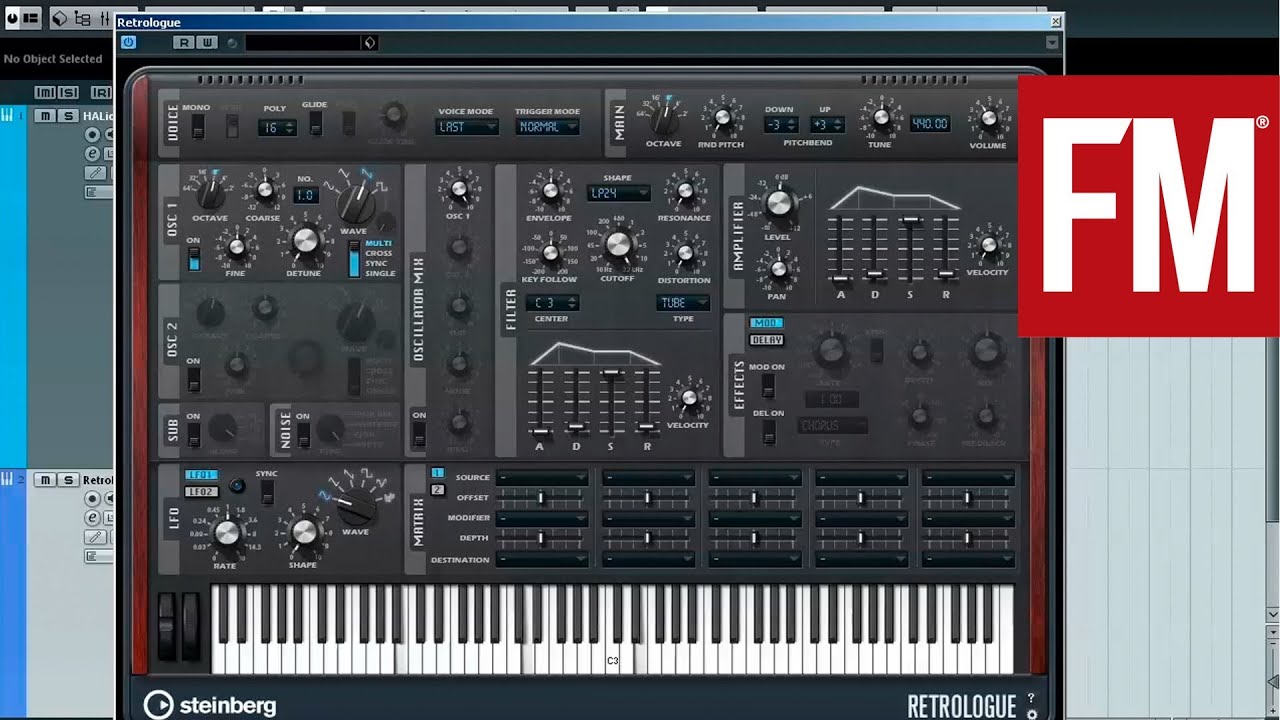Image resolution: width=1280 pixels, height=720 pixels.
Task: Click the main Volume knob
Action: (990, 118)
